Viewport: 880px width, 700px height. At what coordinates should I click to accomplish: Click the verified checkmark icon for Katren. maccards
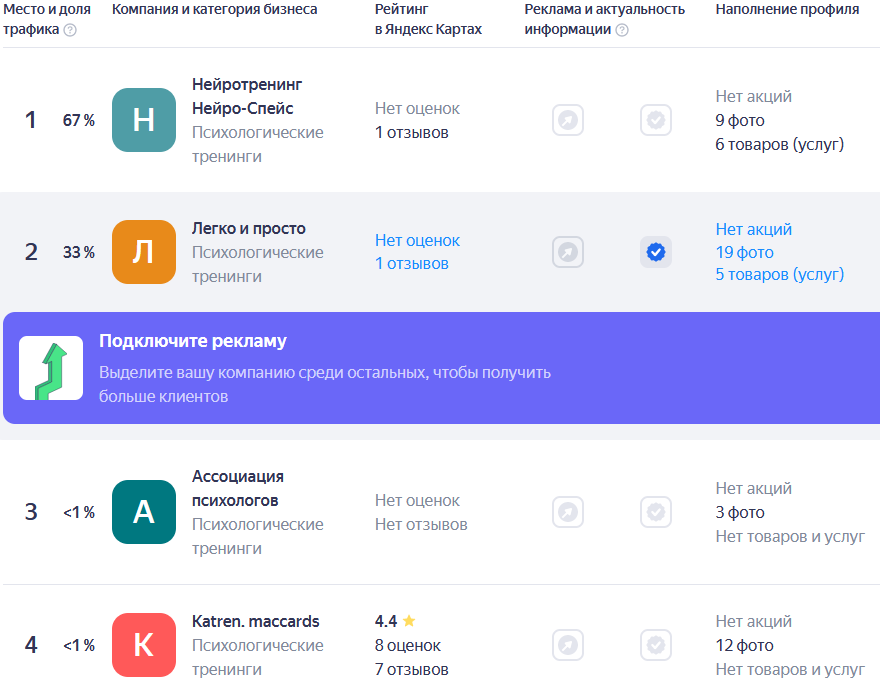[656, 645]
